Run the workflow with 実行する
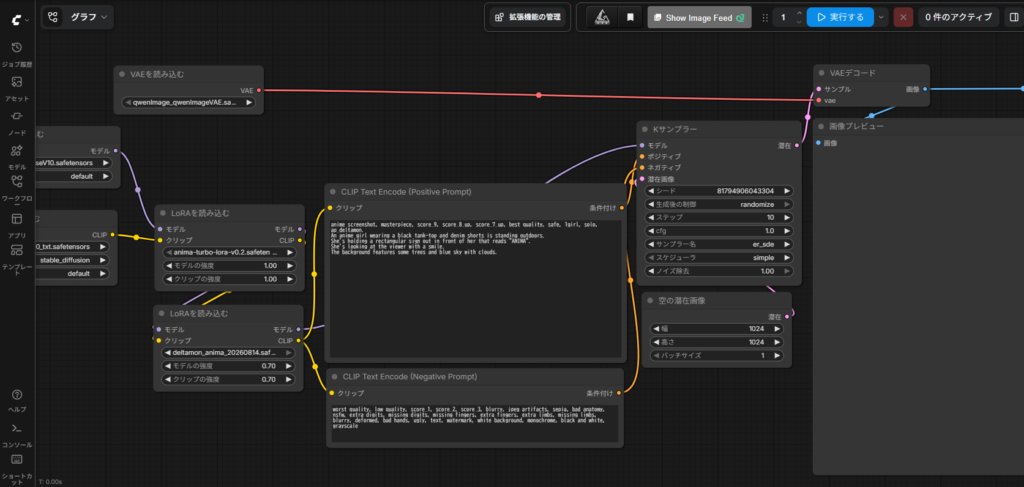Screen dimensions: 1024x487 click(x=840, y=18)
